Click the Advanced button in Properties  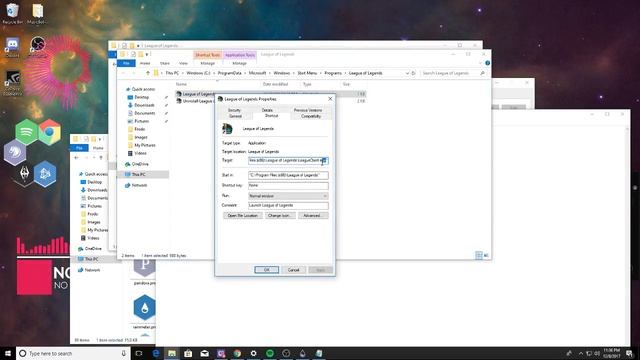tap(313, 216)
